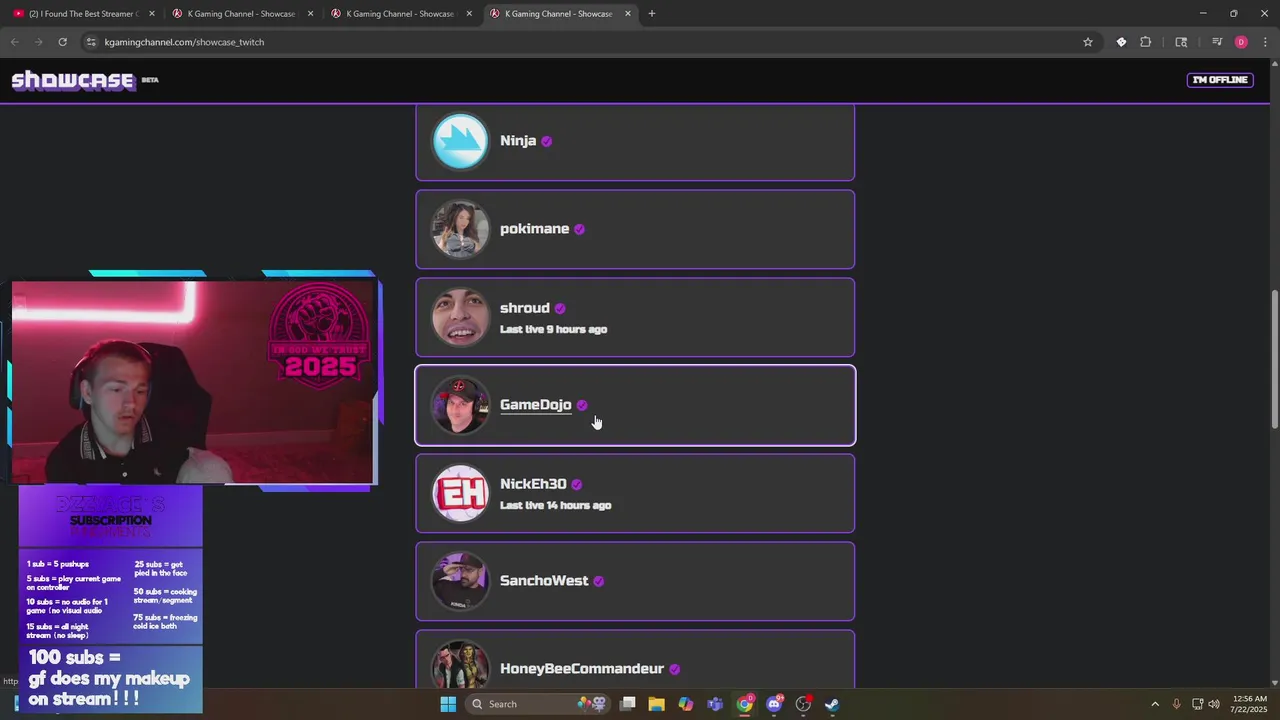1280x720 pixels.
Task: Select 'Last live 14 hours ago' text
Action: [x=555, y=505]
